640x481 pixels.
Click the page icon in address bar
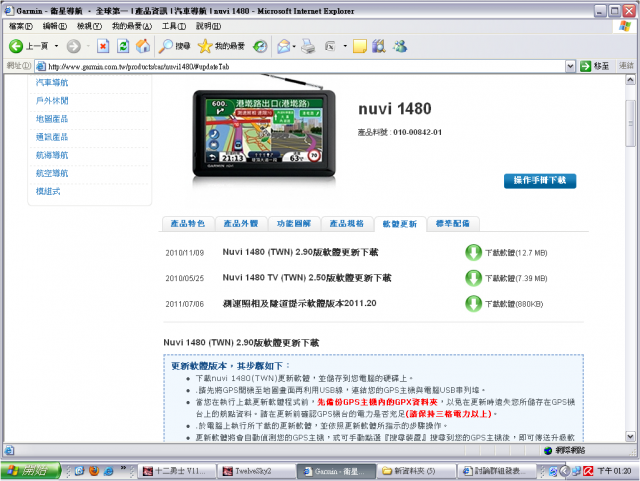click(x=41, y=66)
